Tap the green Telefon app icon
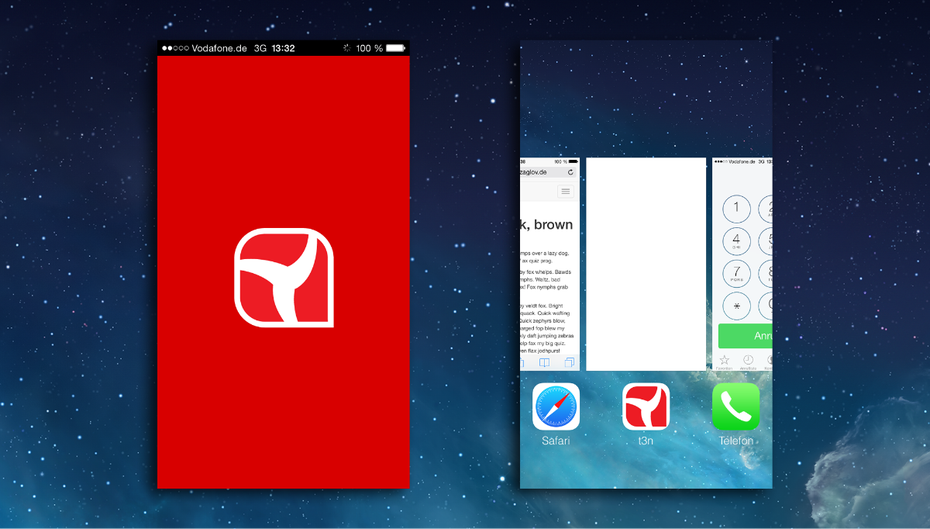 click(736, 406)
